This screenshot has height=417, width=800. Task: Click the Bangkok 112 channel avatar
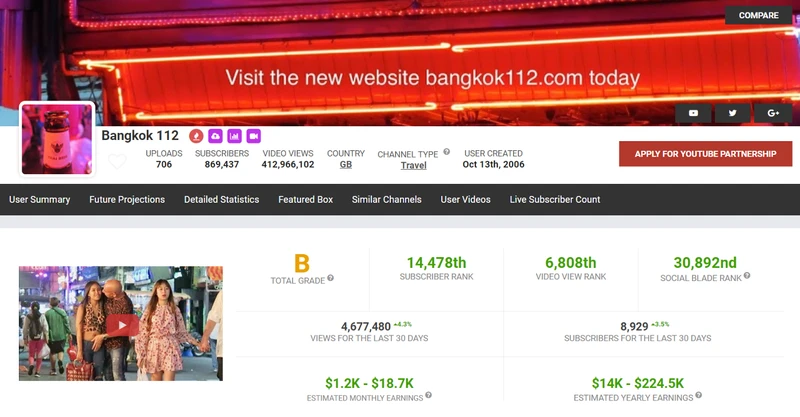pos(57,139)
